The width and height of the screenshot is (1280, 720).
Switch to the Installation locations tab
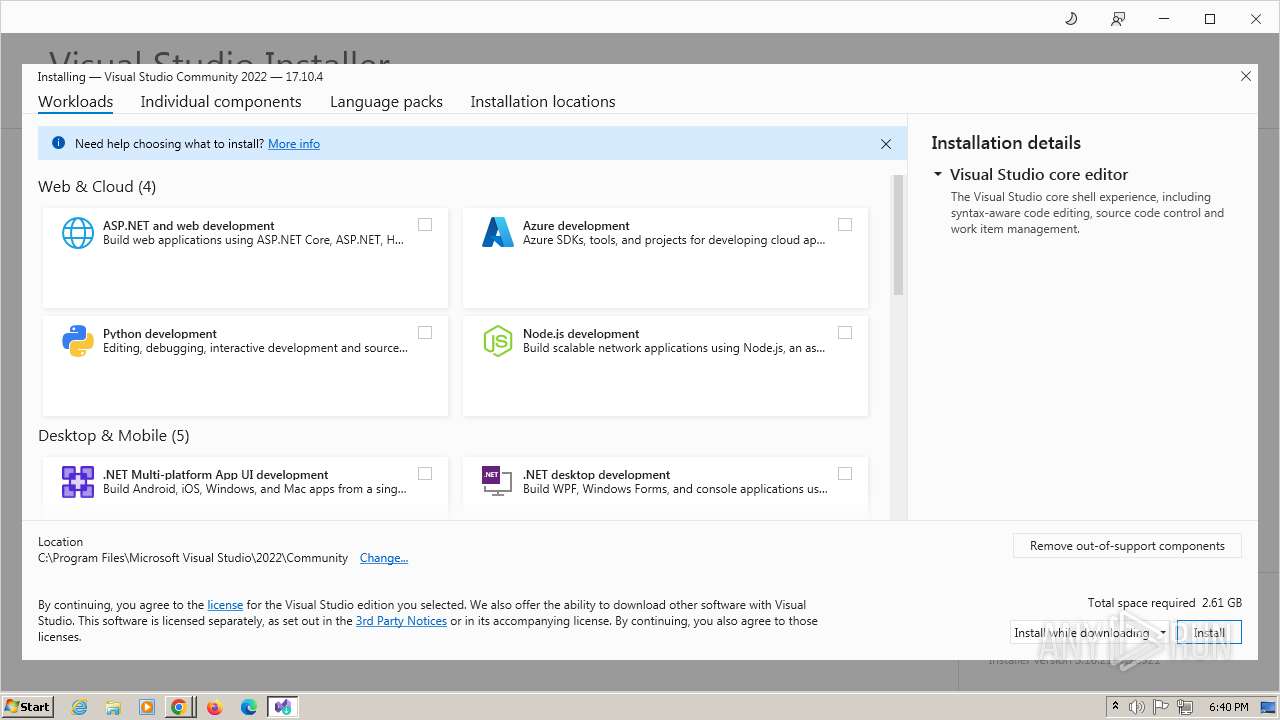click(543, 102)
